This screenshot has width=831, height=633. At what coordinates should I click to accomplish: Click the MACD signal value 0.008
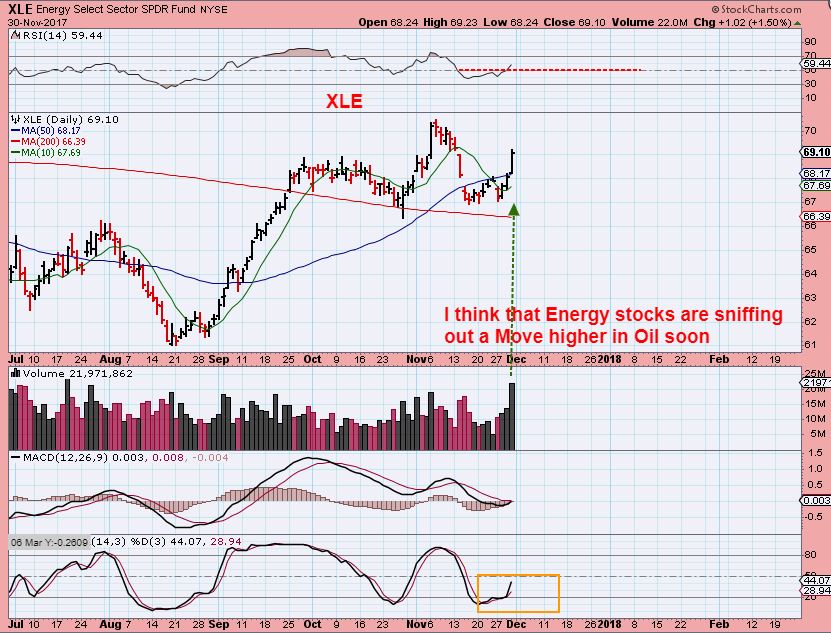point(168,457)
